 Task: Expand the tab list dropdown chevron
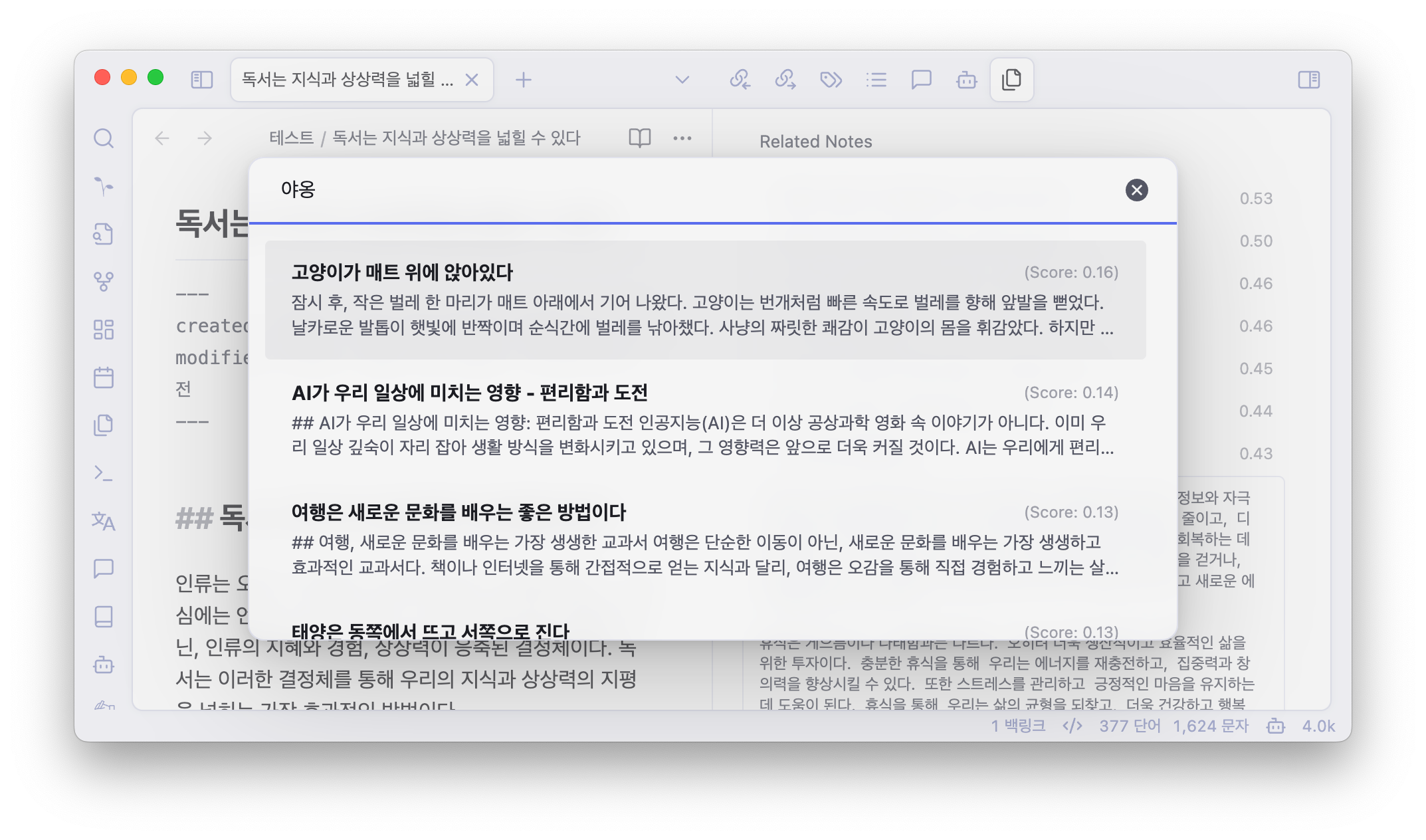[x=682, y=80]
